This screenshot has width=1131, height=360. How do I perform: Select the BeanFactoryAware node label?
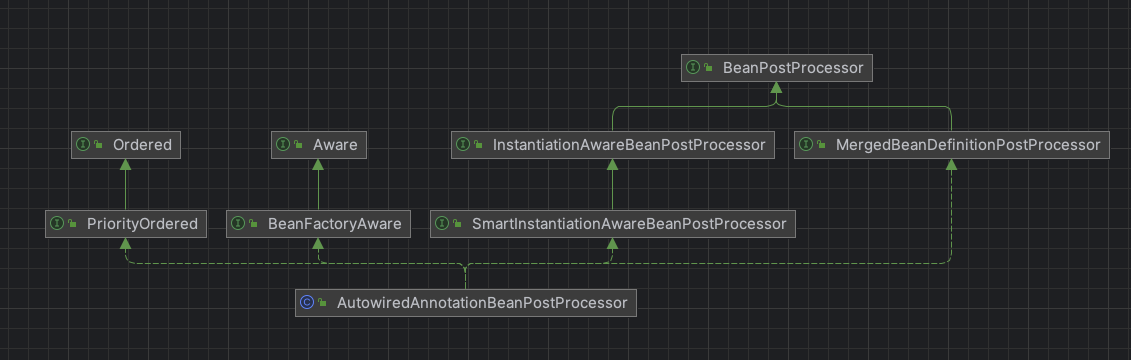pyautogui.click(x=335, y=224)
